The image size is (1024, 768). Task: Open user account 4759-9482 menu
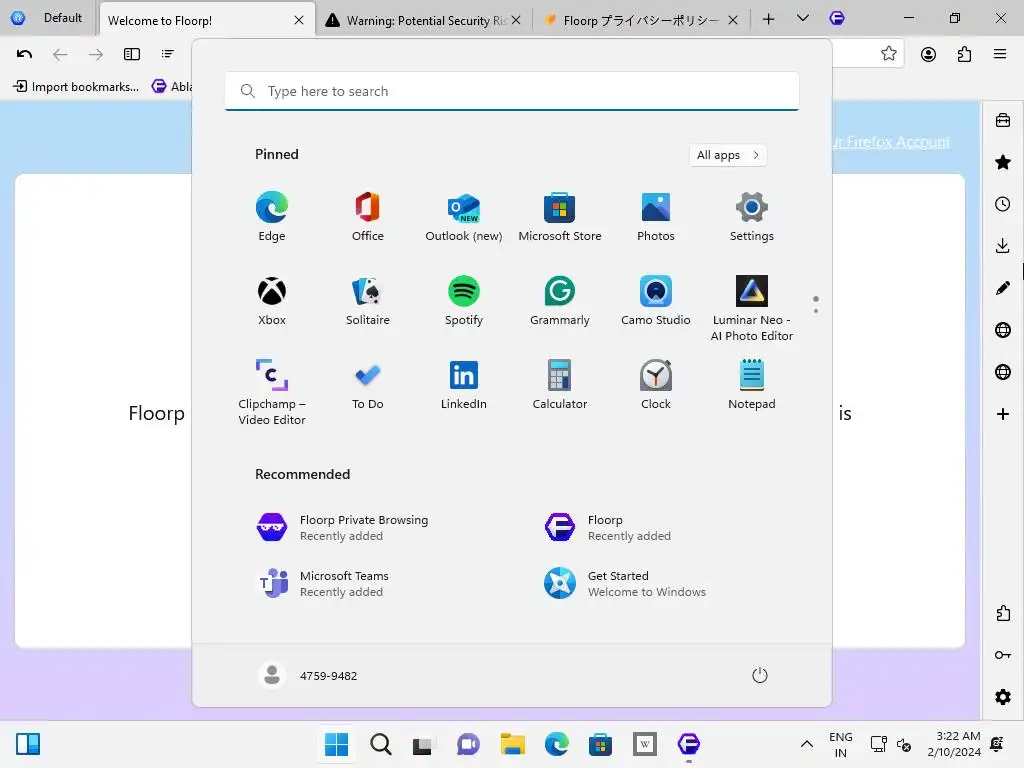pos(308,675)
